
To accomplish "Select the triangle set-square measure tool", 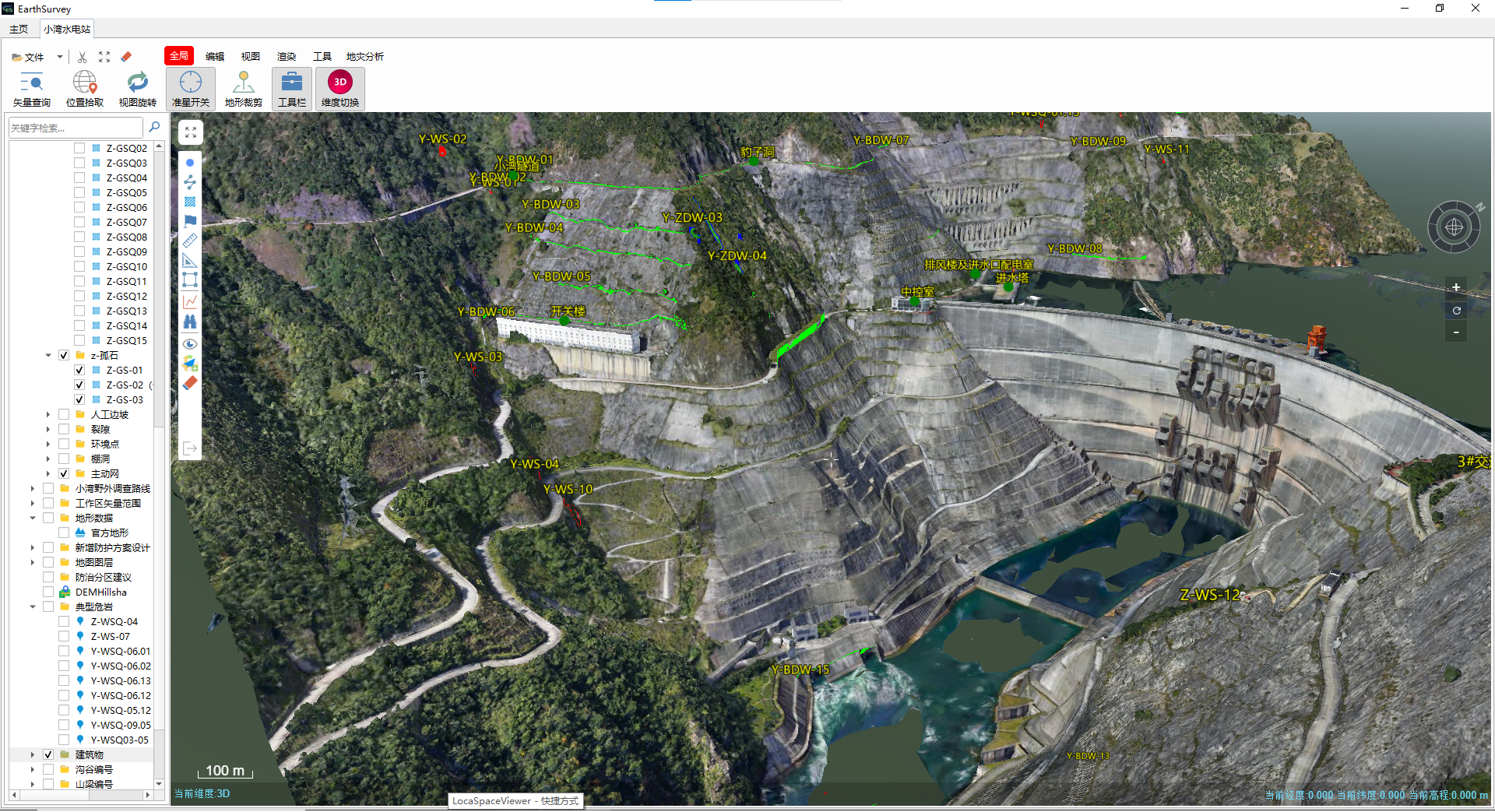I will 190,260.
